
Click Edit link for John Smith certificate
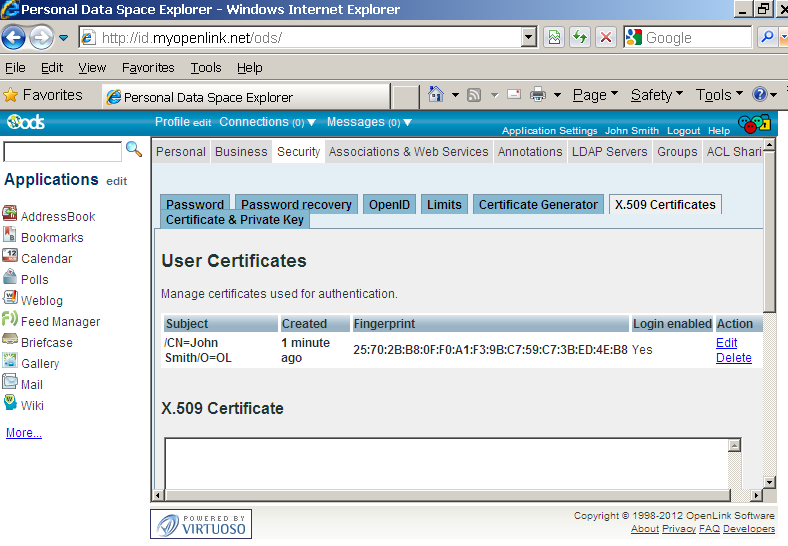(727, 343)
